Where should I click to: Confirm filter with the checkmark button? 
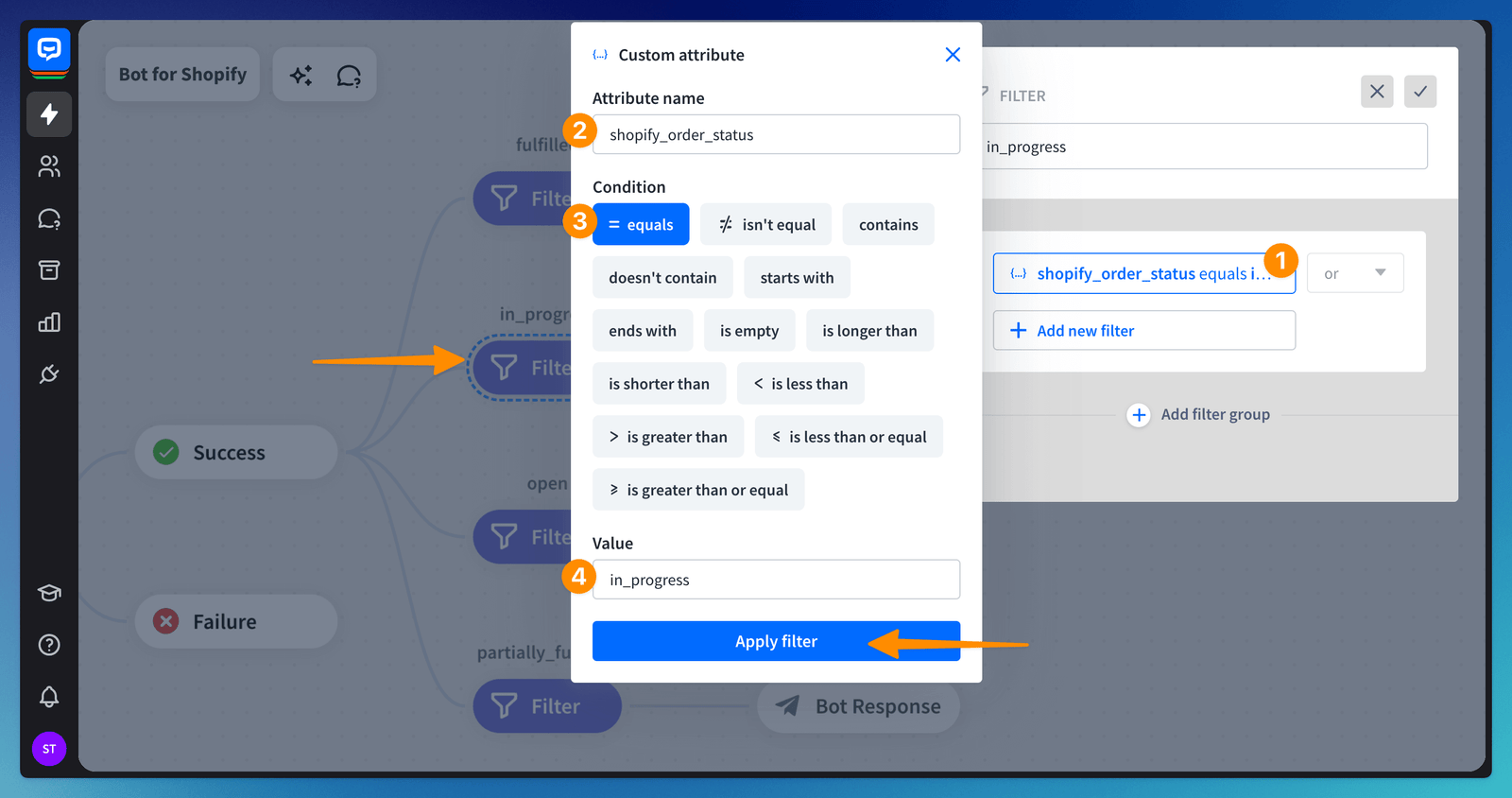[x=1419, y=92]
